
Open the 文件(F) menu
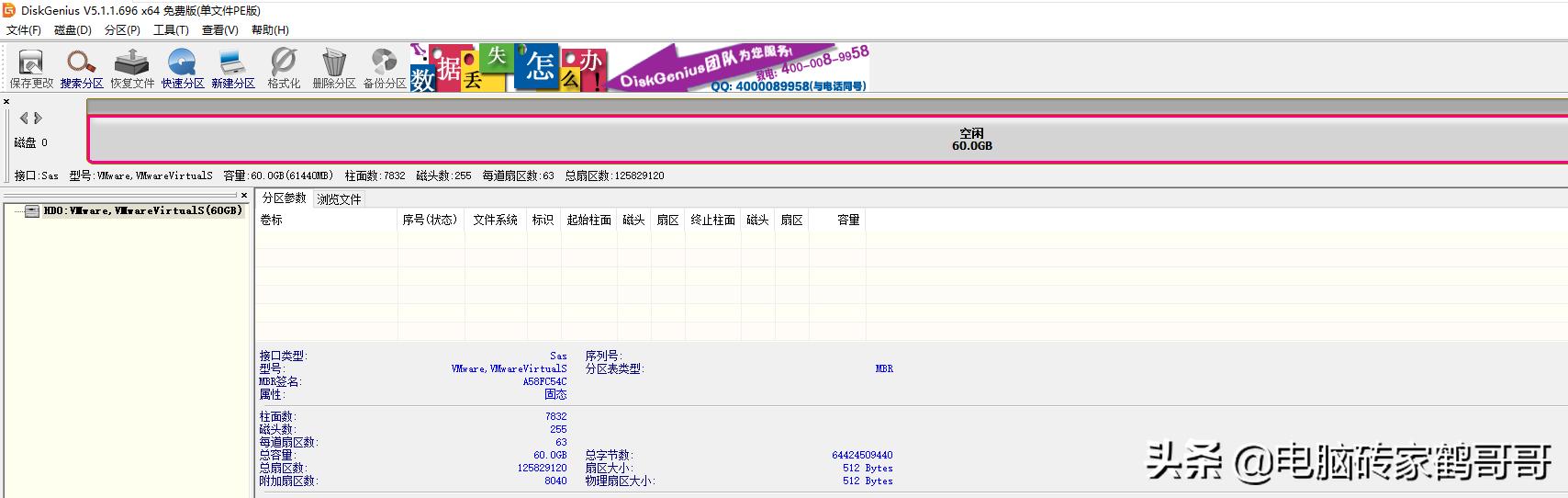point(24,30)
